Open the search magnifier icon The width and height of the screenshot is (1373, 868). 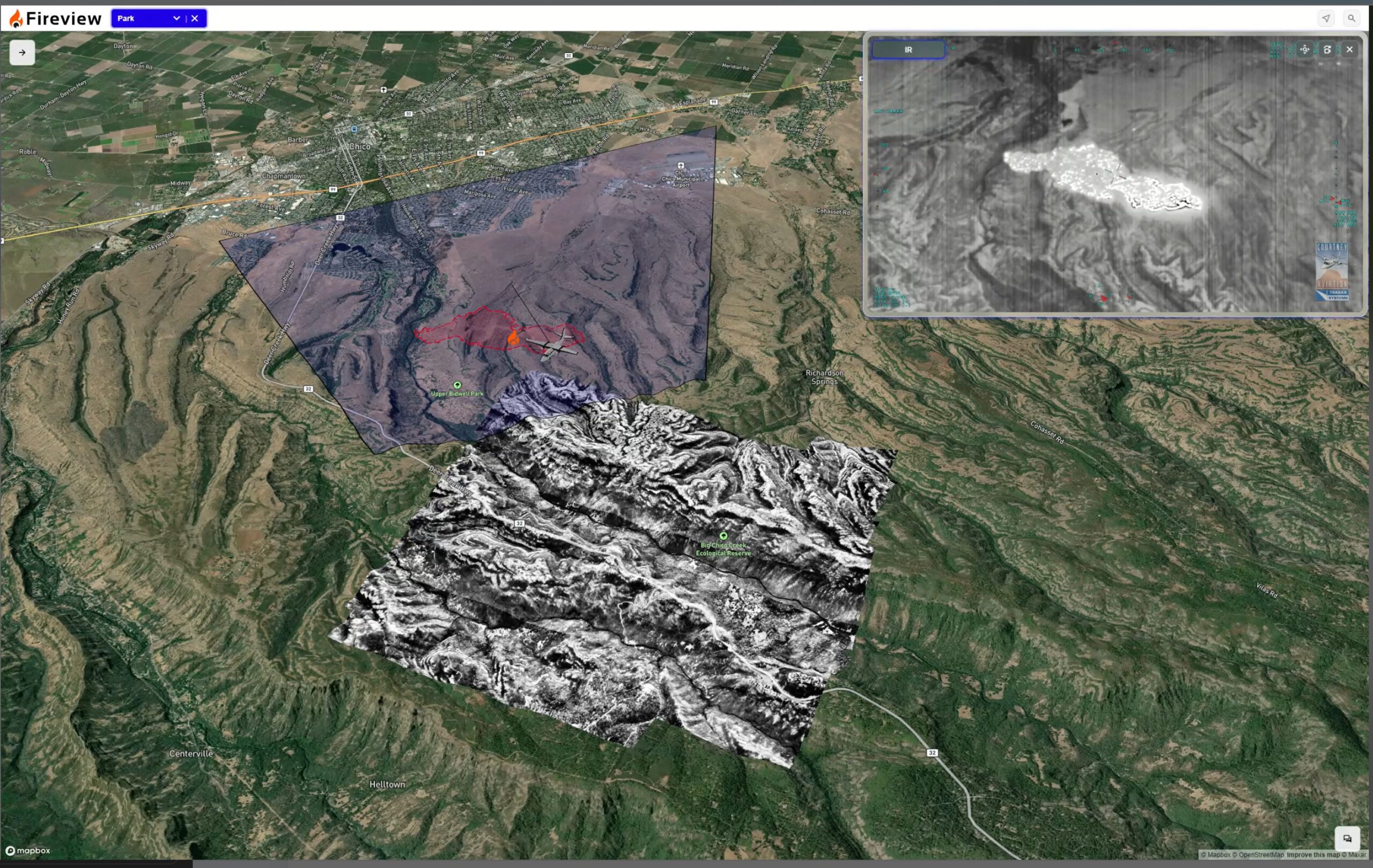click(x=1351, y=18)
